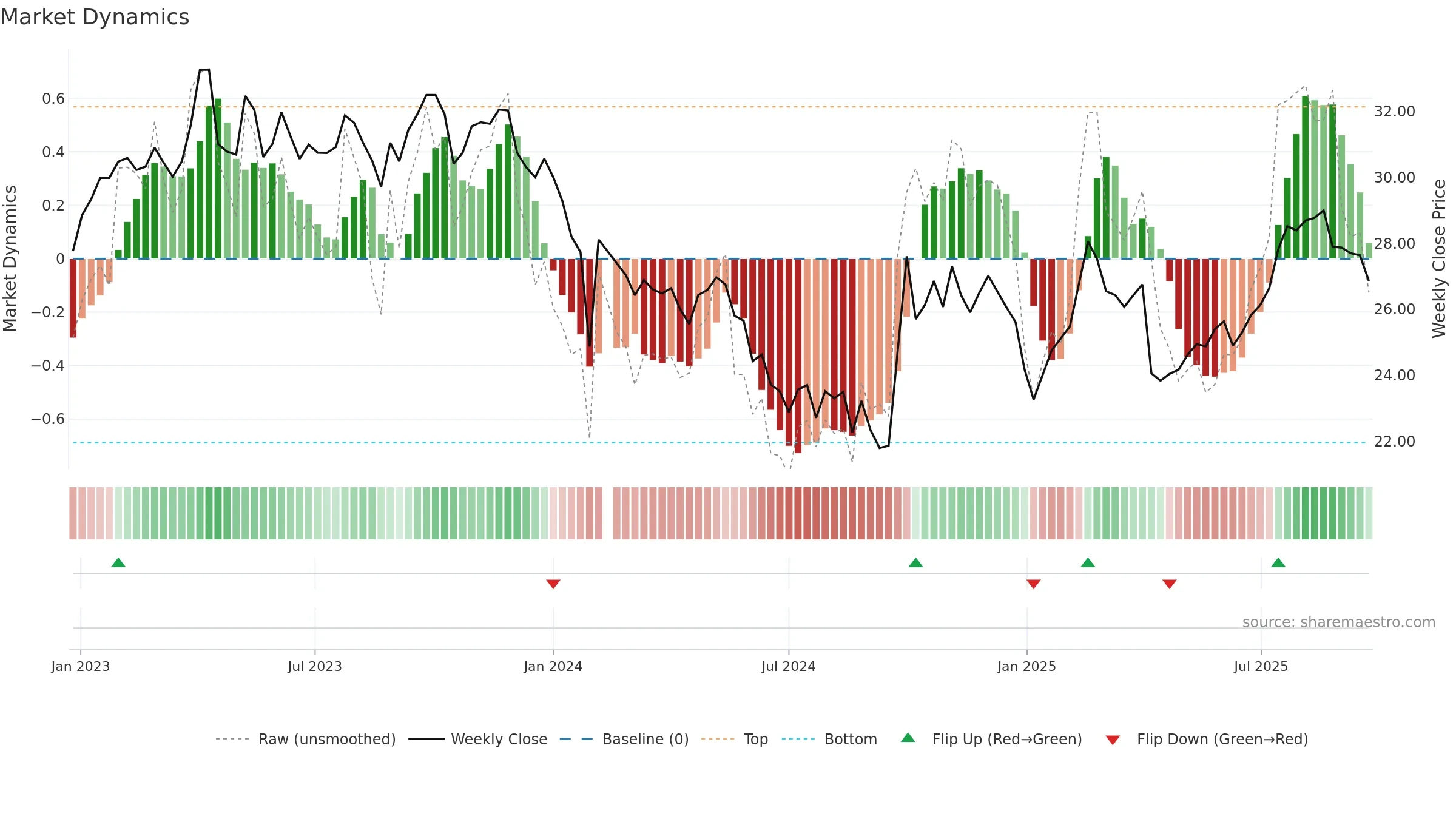Image resolution: width=1456 pixels, height=819 pixels.
Task: Click the −0.6 left axis label
Action: [48, 419]
